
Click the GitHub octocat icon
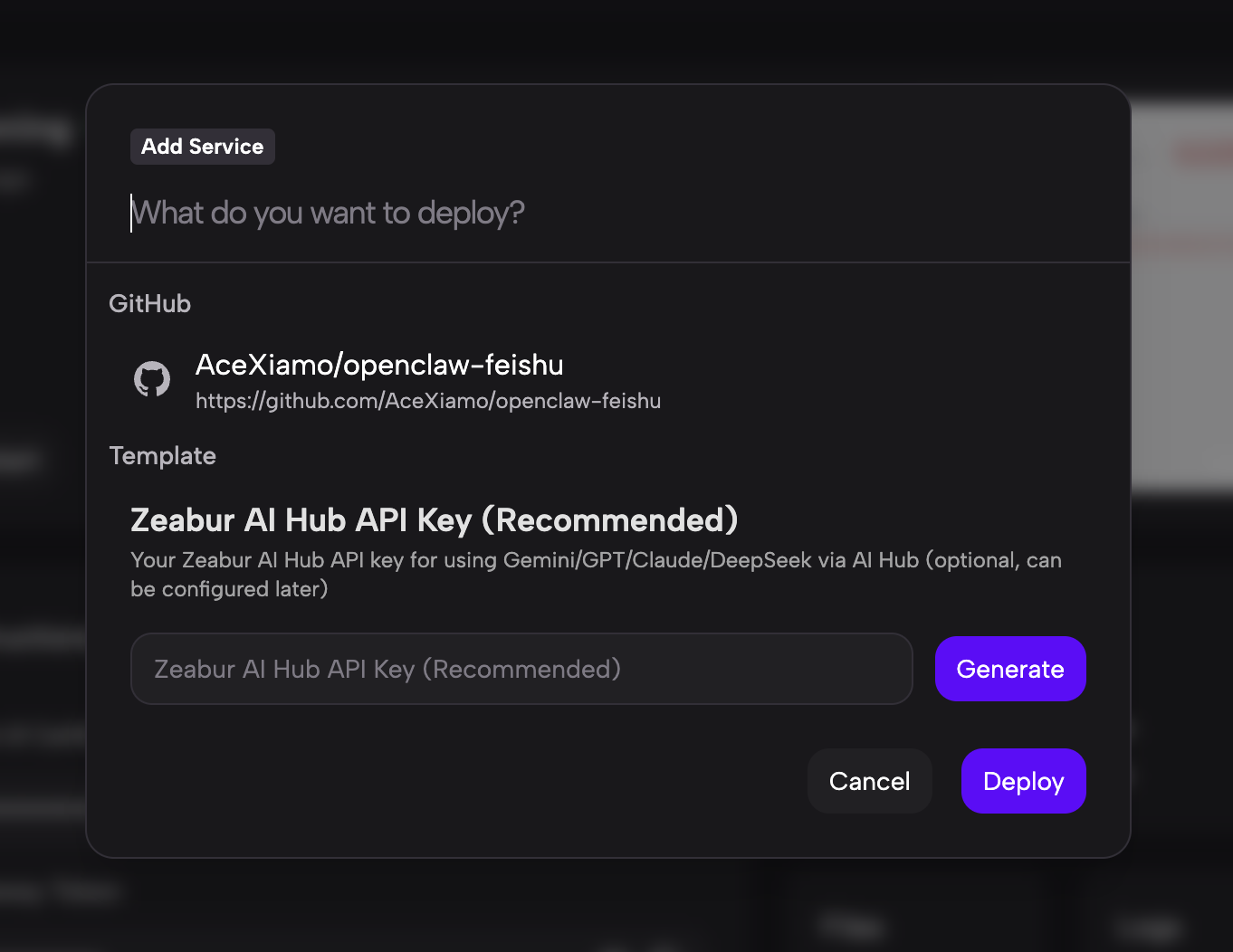[152, 379]
